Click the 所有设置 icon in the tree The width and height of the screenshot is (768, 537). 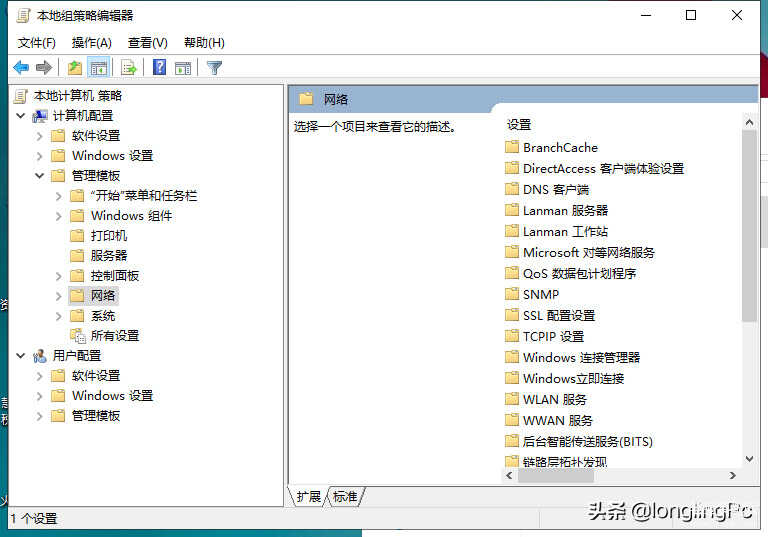click(78, 336)
